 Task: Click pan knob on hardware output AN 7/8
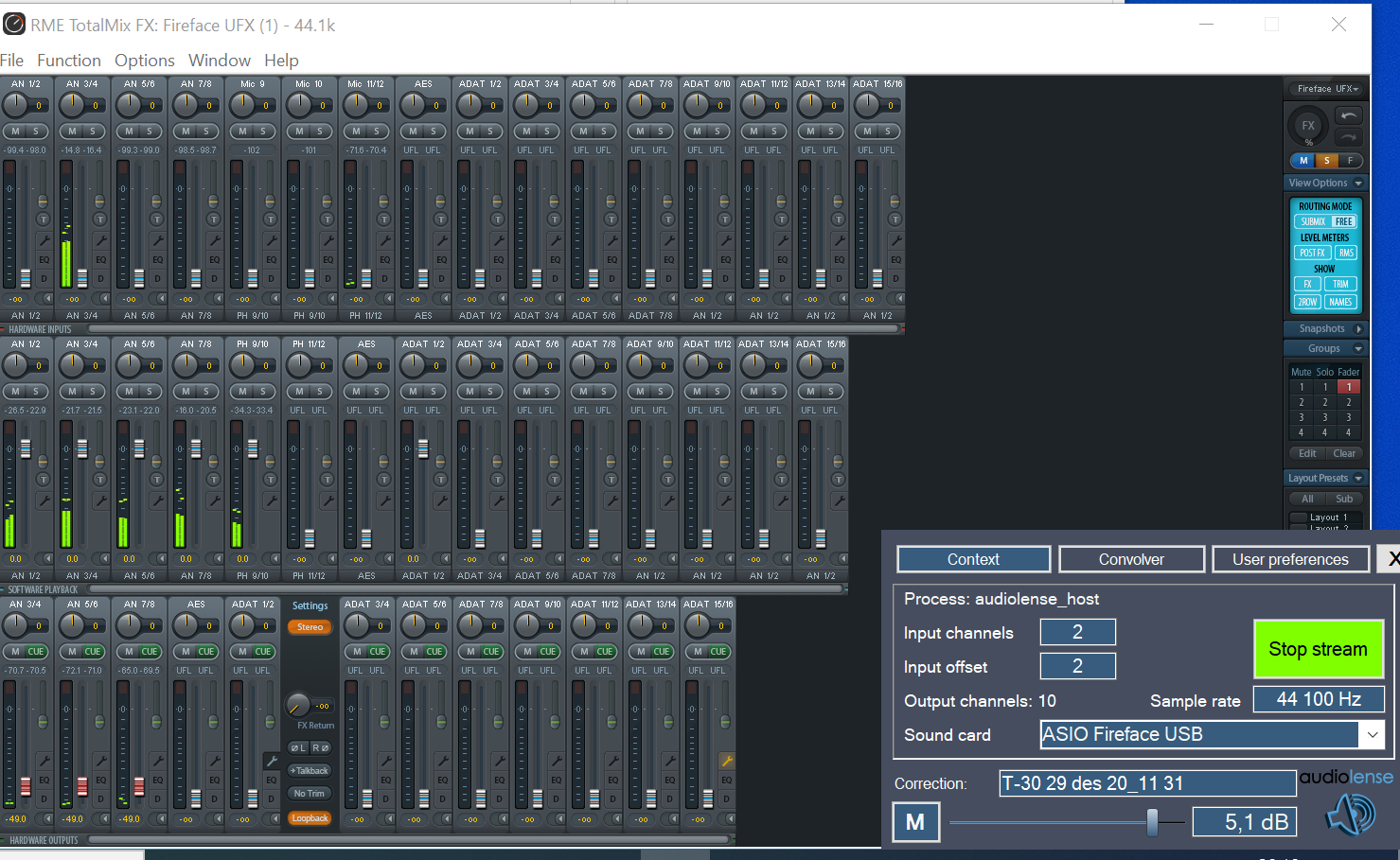130,625
